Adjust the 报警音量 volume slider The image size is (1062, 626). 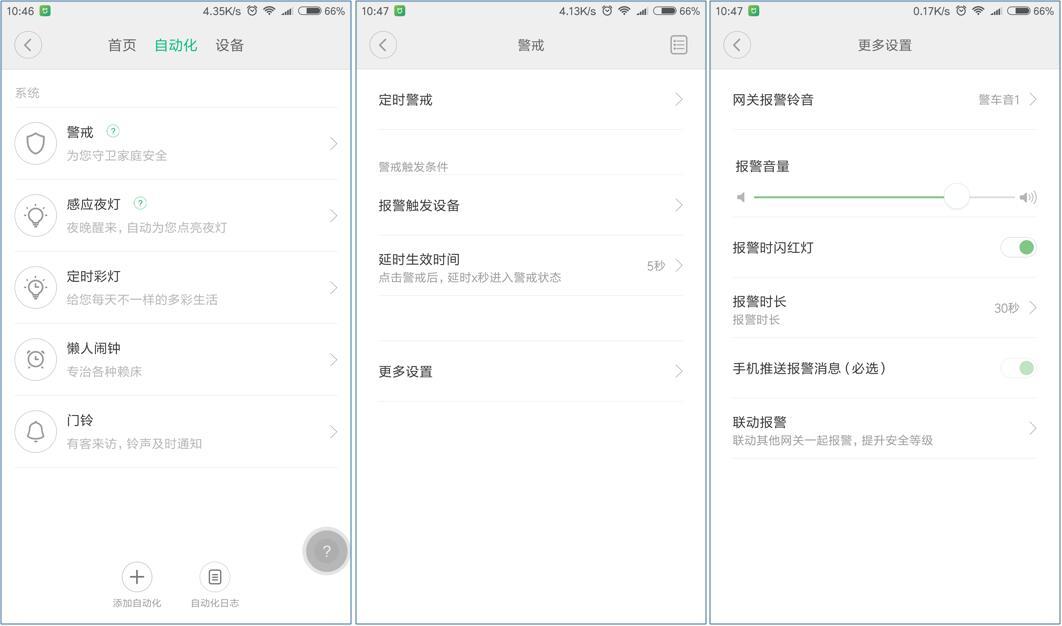[957, 197]
